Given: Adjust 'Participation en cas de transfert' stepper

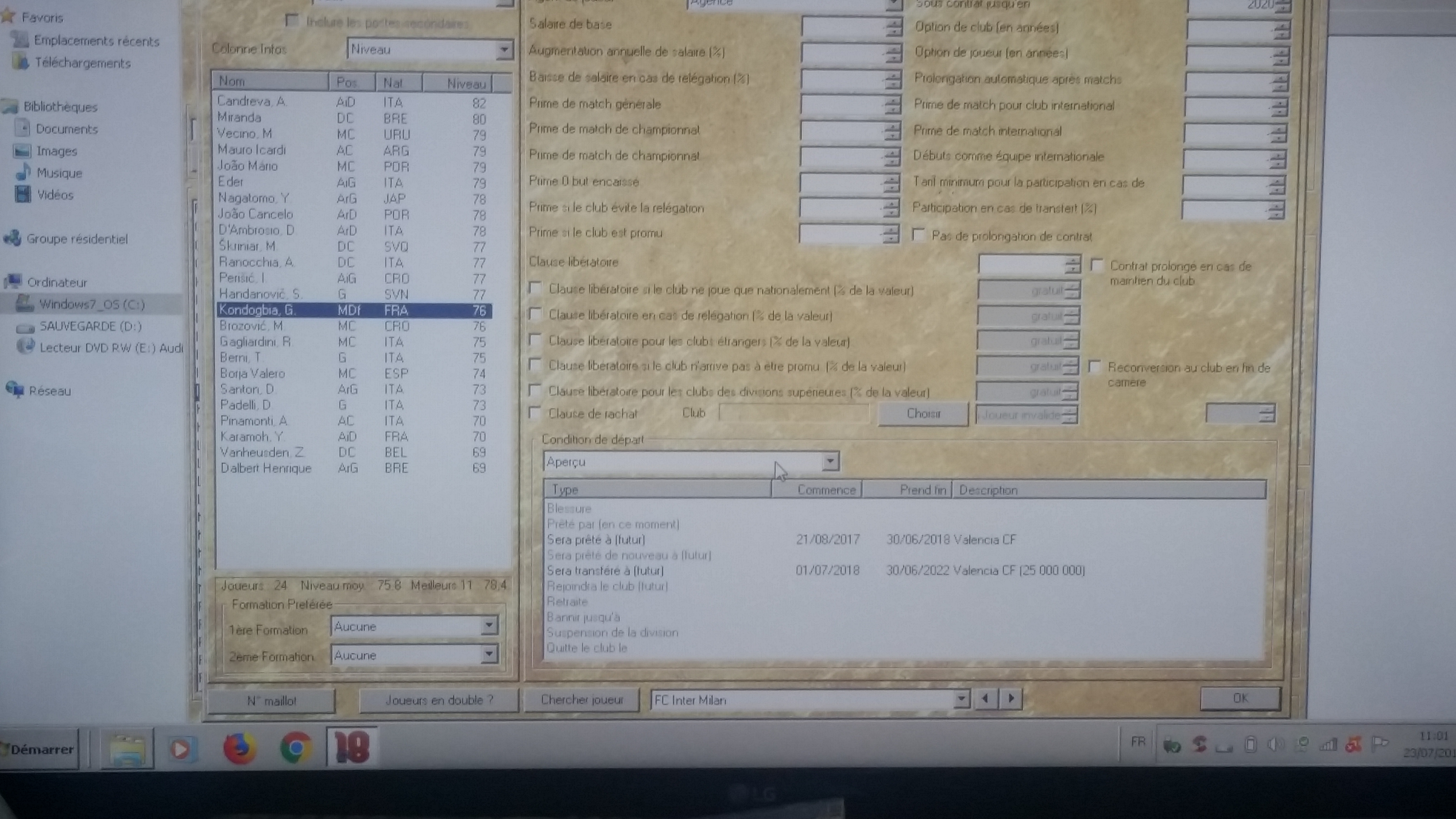Looking at the screenshot, I should [1276, 210].
